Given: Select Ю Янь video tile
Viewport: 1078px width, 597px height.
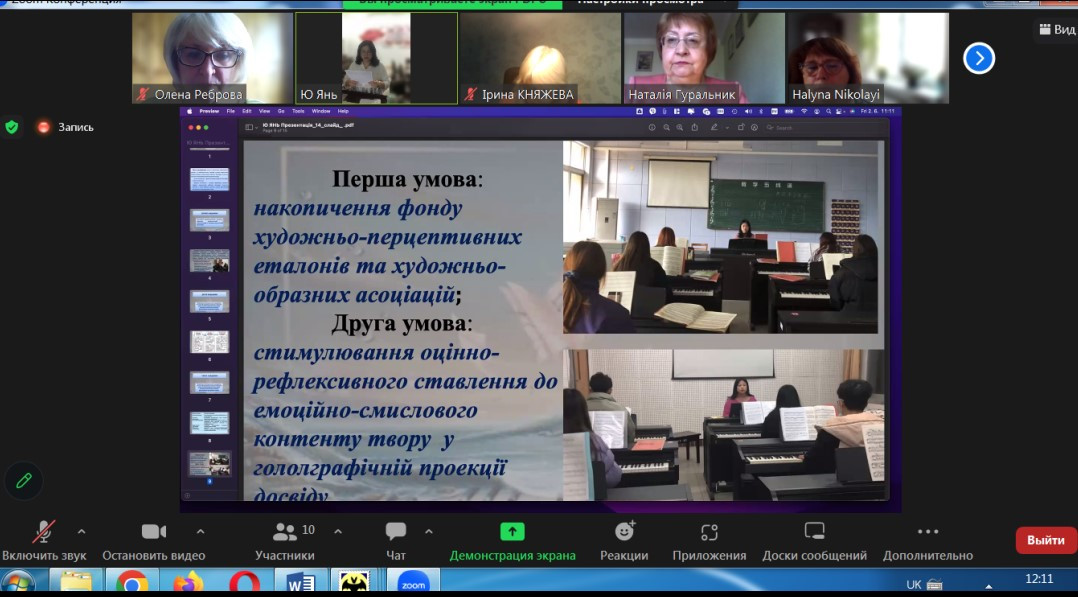Looking at the screenshot, I should pos(376,58).
